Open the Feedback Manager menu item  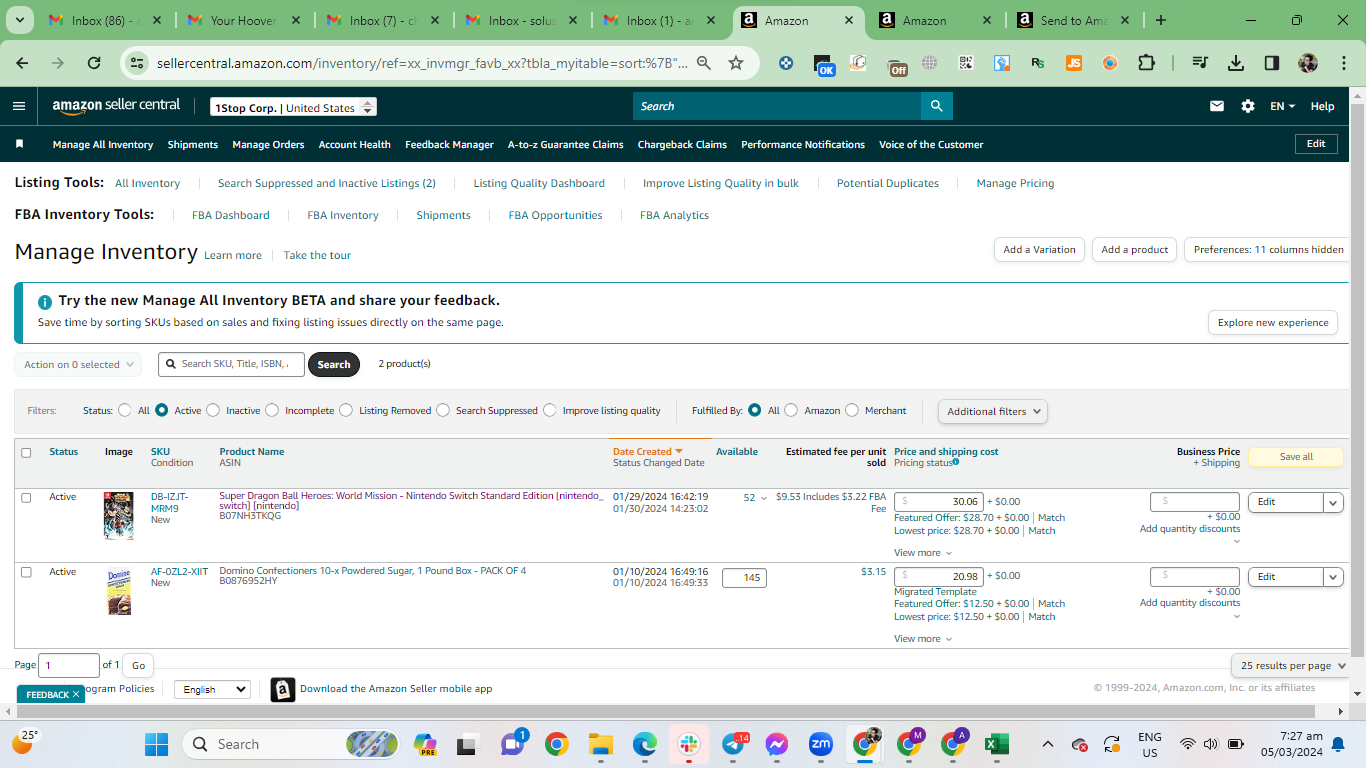449,144
